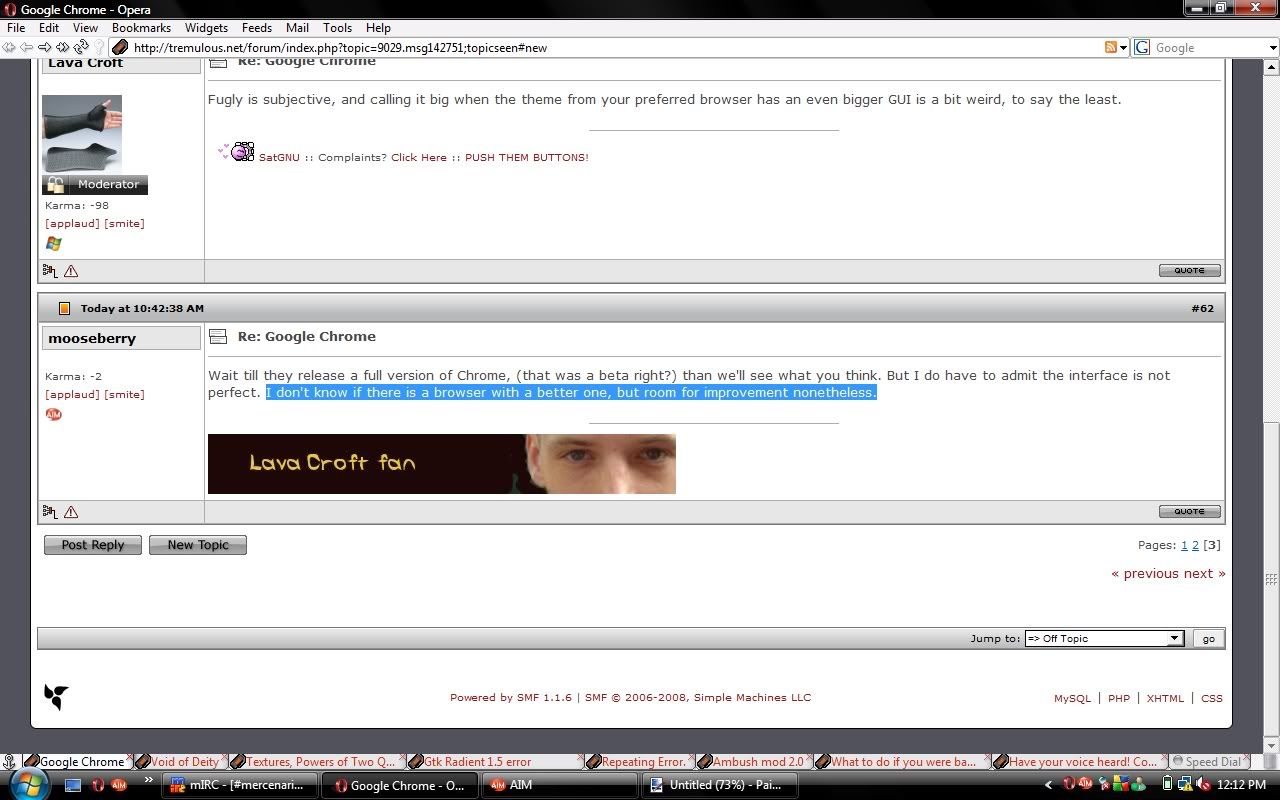This screenshot has width=1280, height=800.
Task: Open the Tools menu
Action: 337,27
